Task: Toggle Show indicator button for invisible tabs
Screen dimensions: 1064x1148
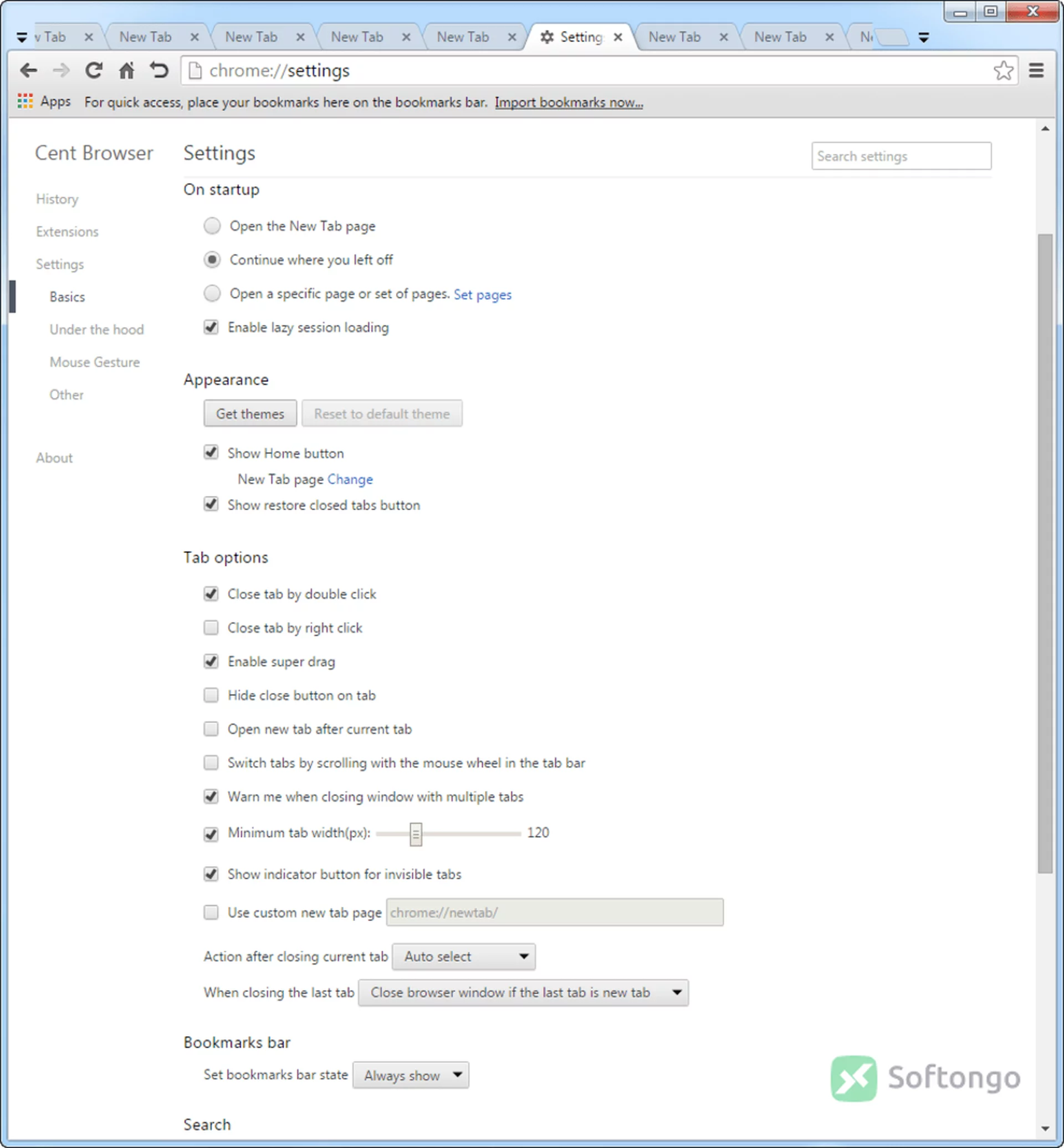Action: 211,874
